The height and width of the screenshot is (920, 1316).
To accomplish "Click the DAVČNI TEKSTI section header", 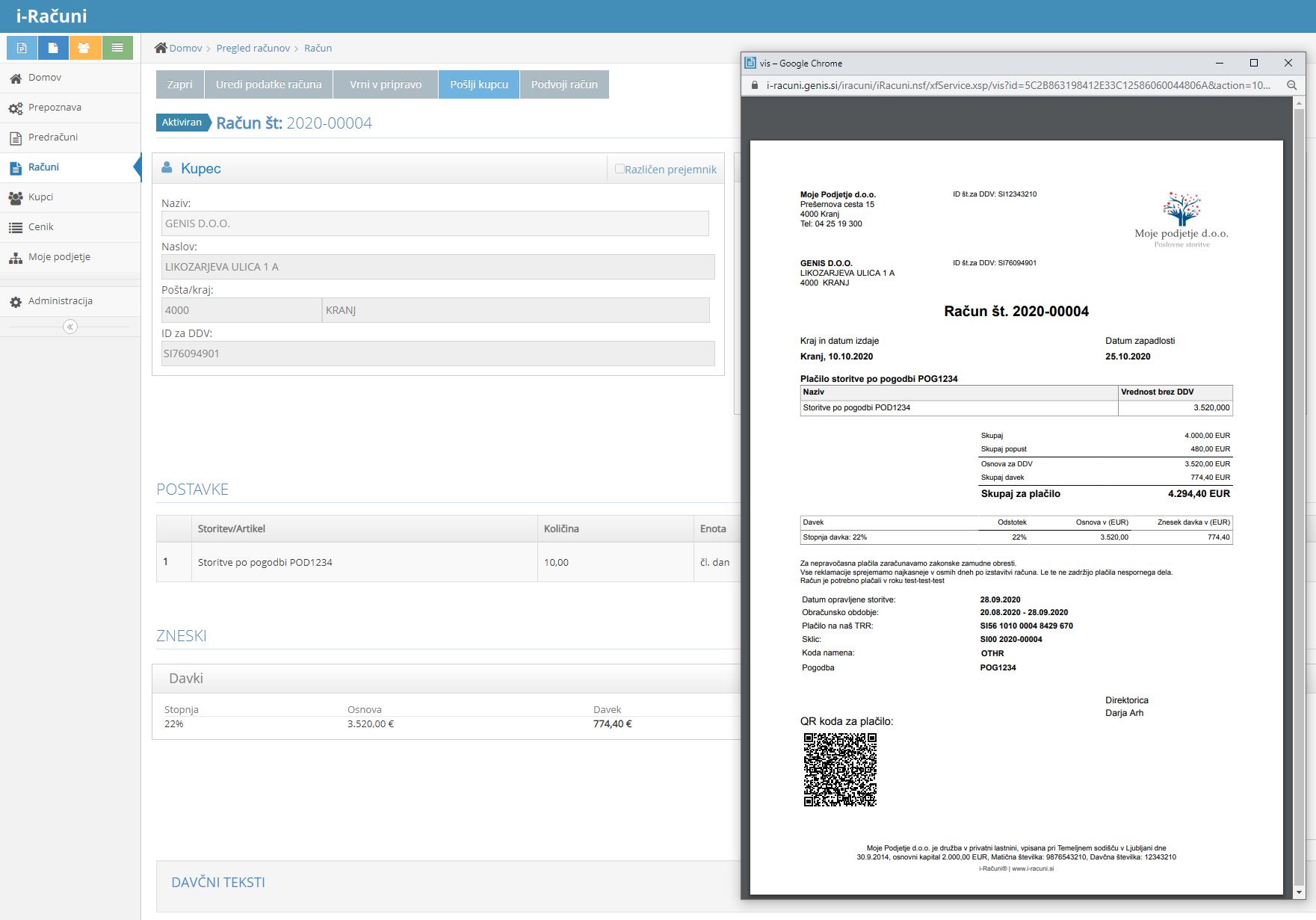I will (218, 882).
